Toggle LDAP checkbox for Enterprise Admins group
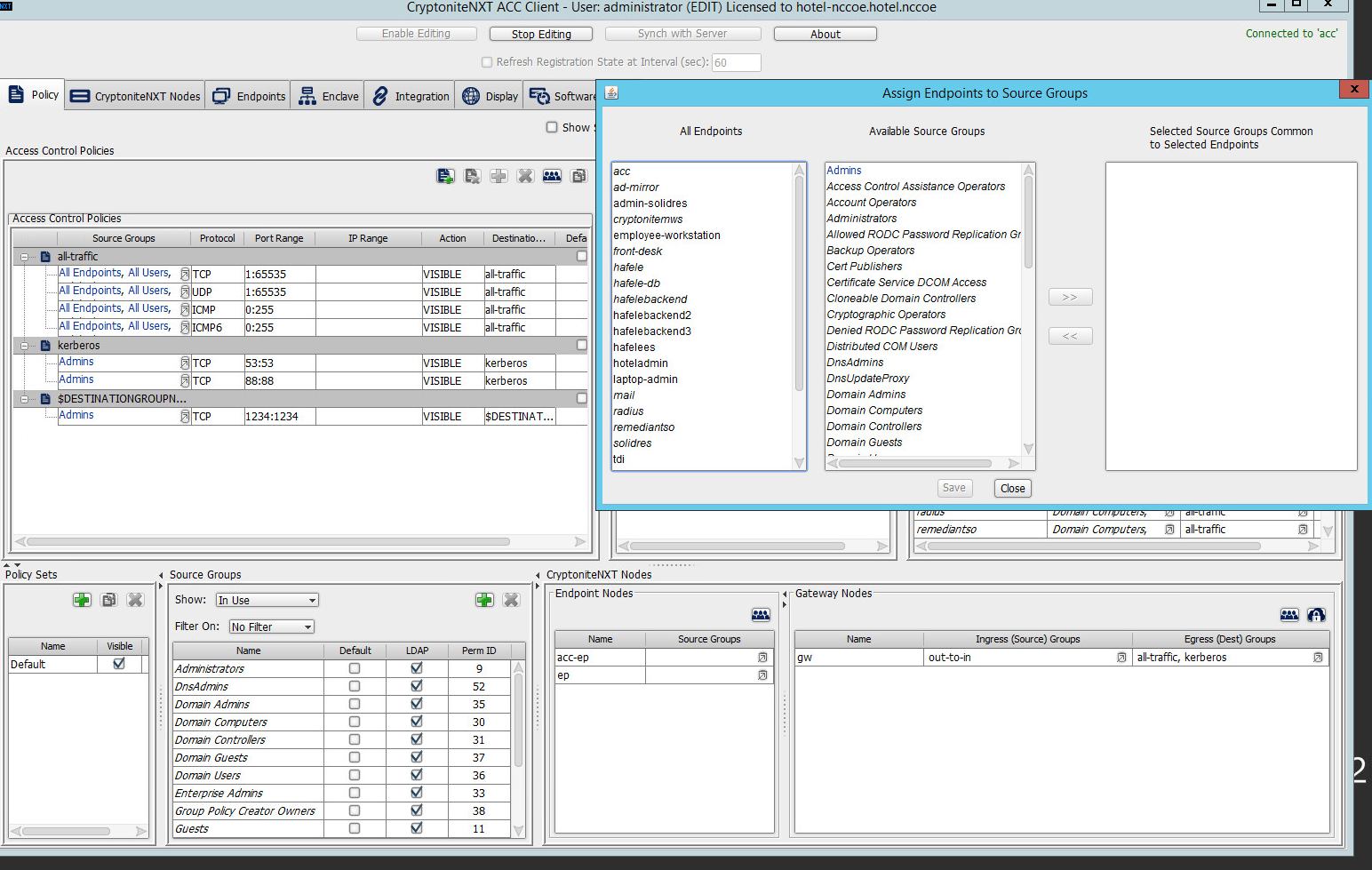Viewport: 1372px width, 870px height. (417, 793)
